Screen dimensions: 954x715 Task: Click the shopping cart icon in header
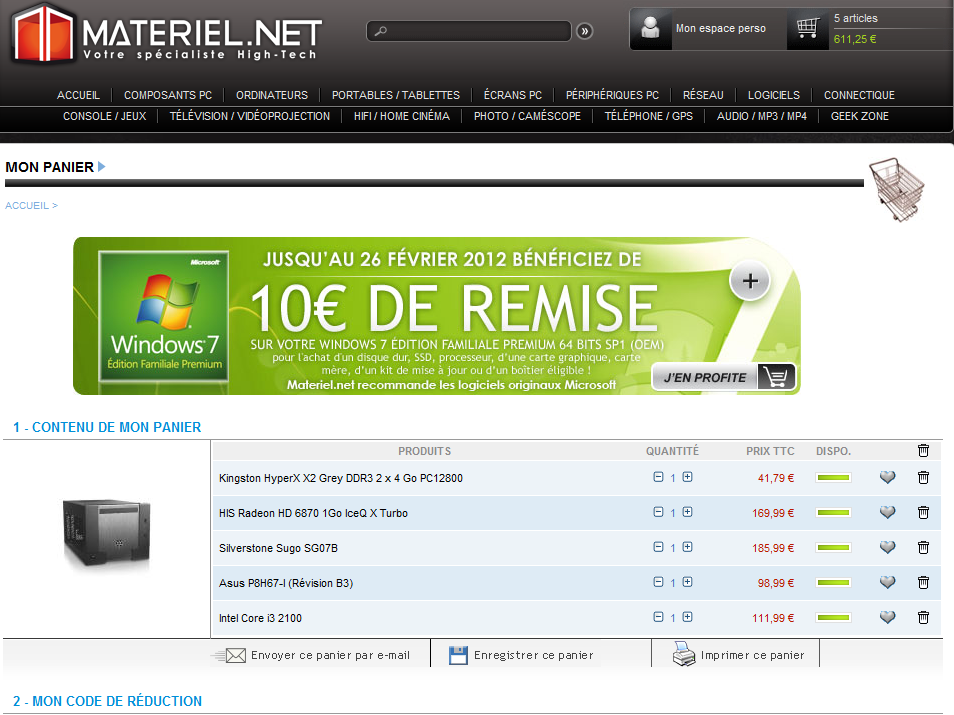(x=807, y=29)
